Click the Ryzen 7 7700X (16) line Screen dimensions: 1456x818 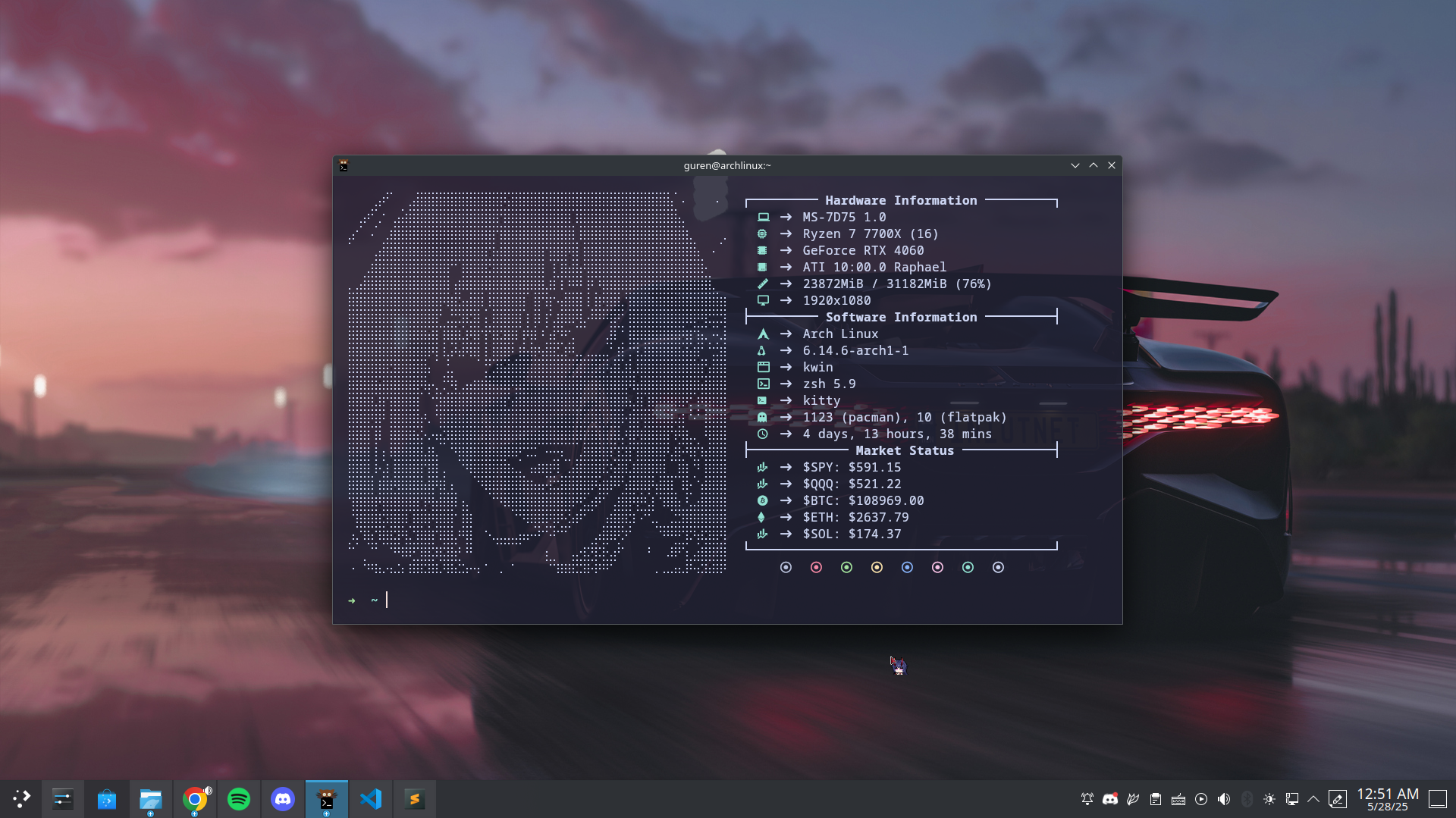(x=871, y=233)
